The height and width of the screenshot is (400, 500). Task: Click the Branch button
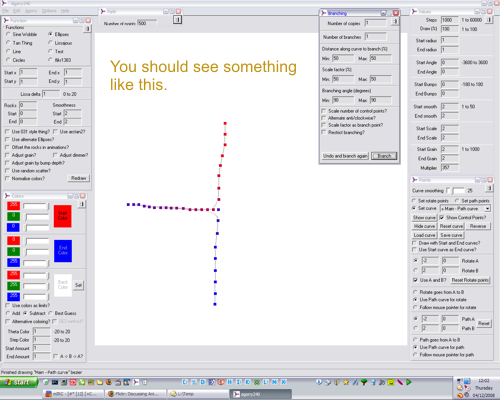pos(384,156)
